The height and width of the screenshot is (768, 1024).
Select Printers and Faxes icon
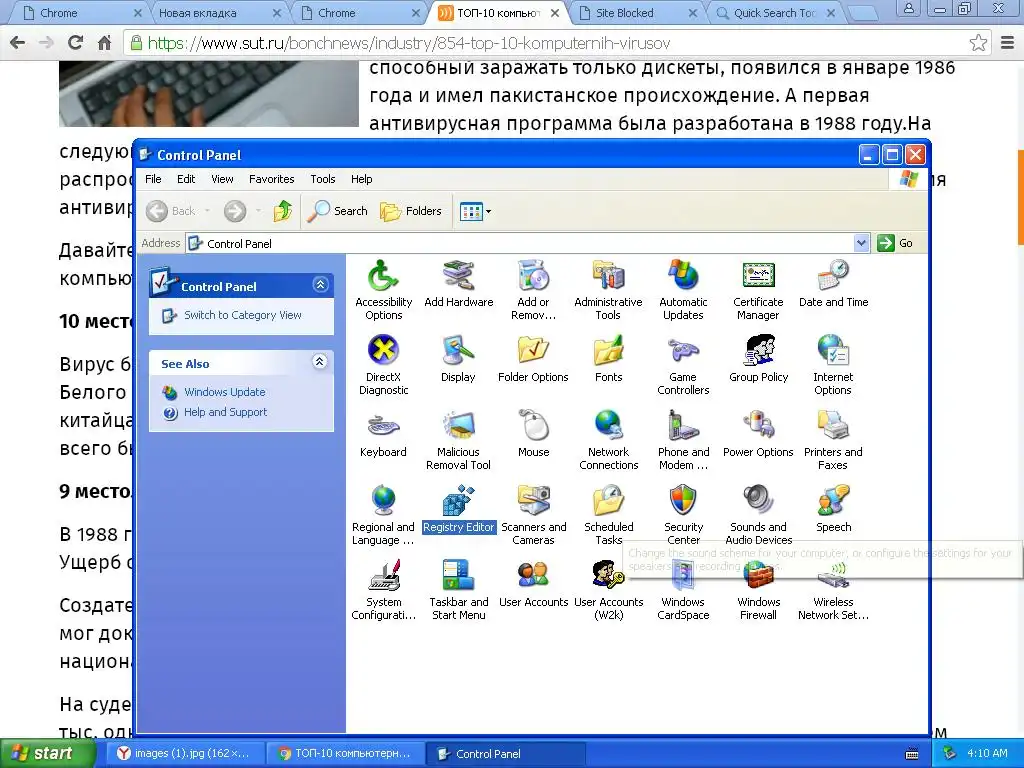click(x=833, y=426)
